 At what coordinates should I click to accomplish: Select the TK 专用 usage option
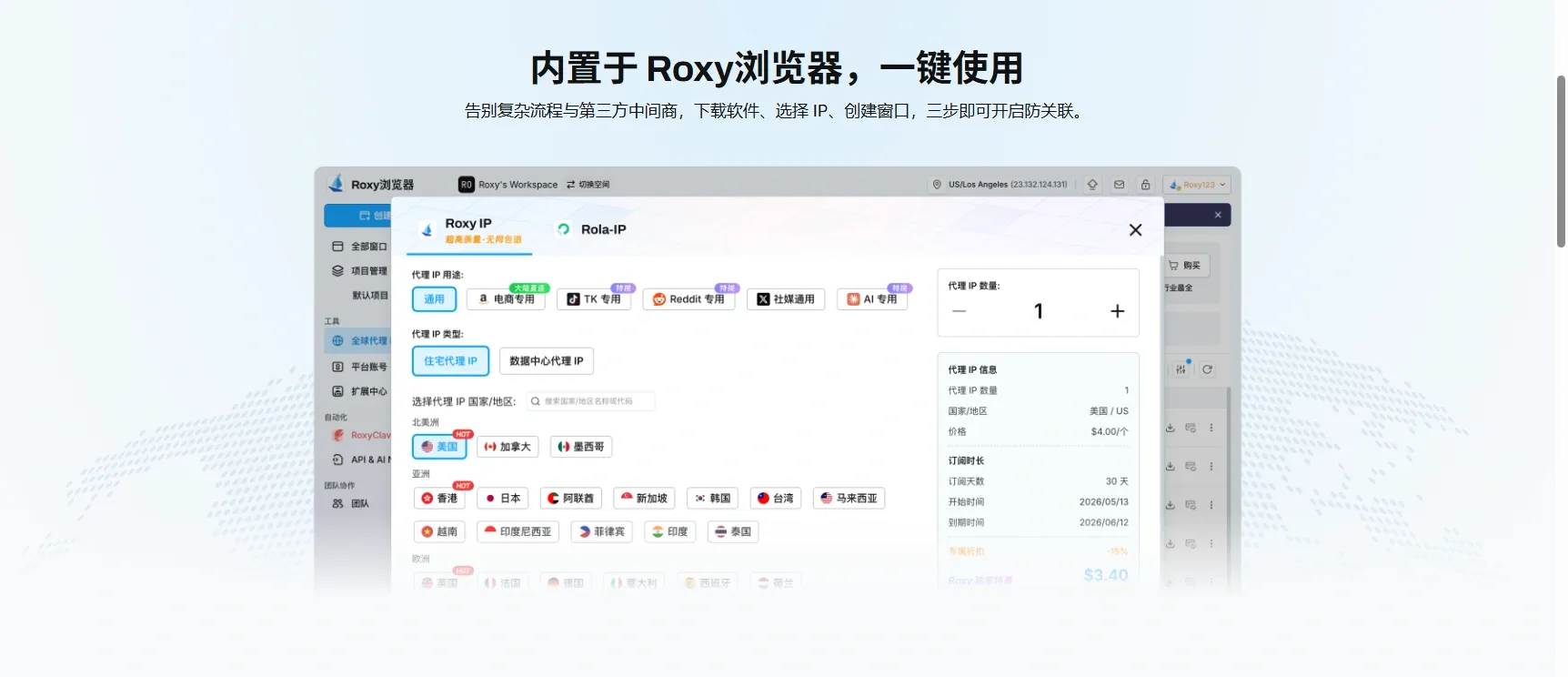pyautogui.click(x=594, y=299)
